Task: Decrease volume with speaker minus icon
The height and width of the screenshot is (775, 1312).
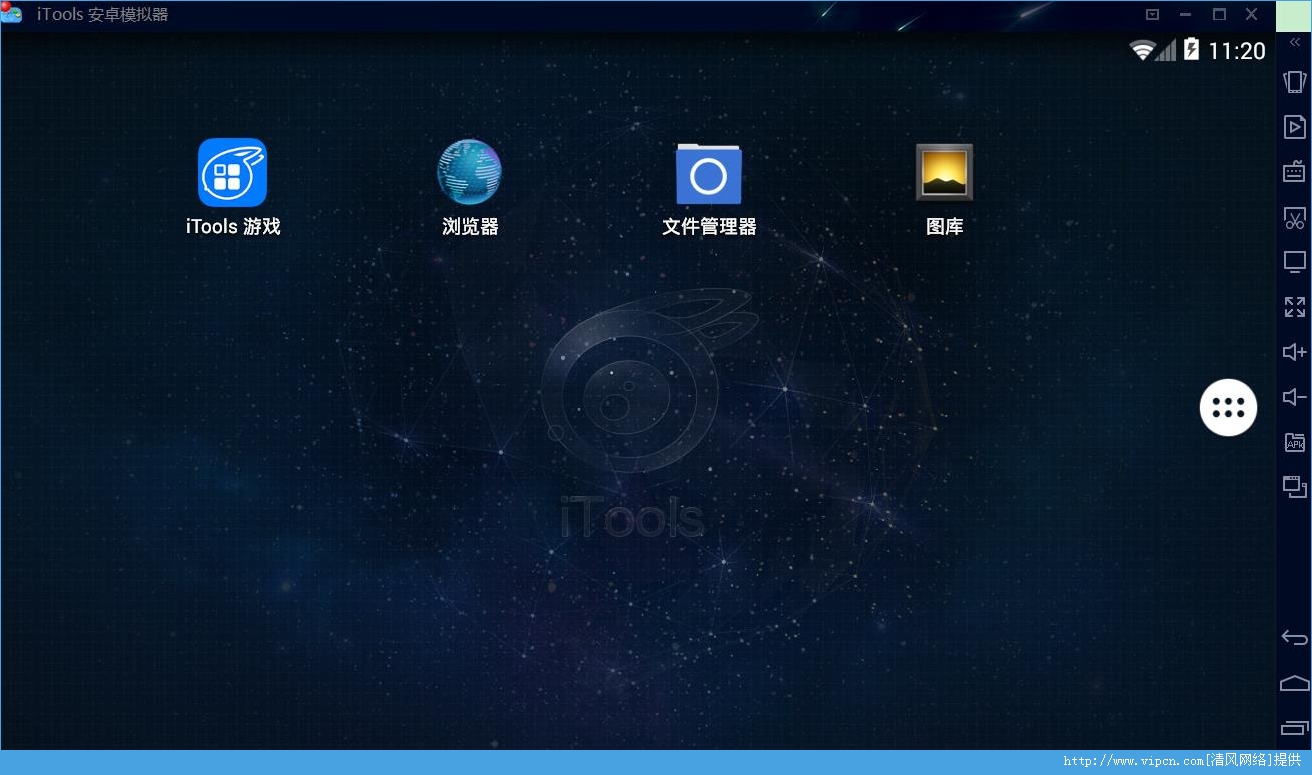Action: coord(1294,397)
